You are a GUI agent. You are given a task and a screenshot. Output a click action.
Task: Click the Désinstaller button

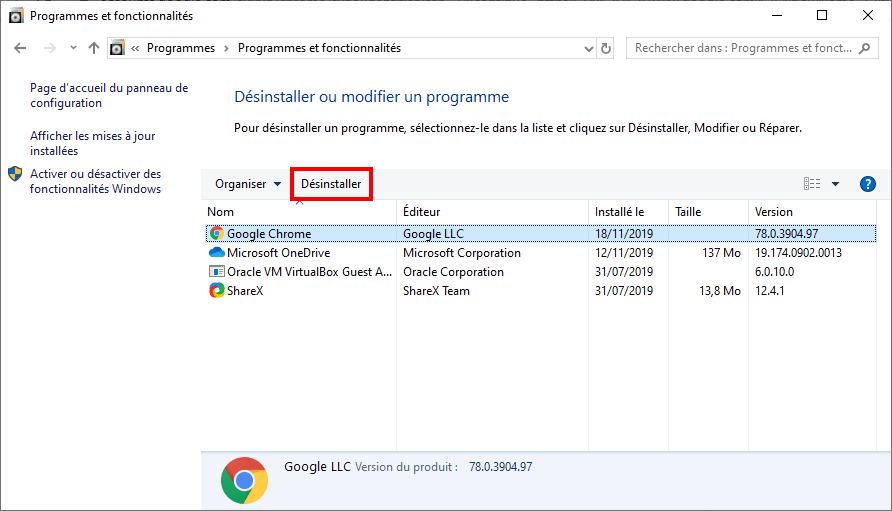pos(331,184)
